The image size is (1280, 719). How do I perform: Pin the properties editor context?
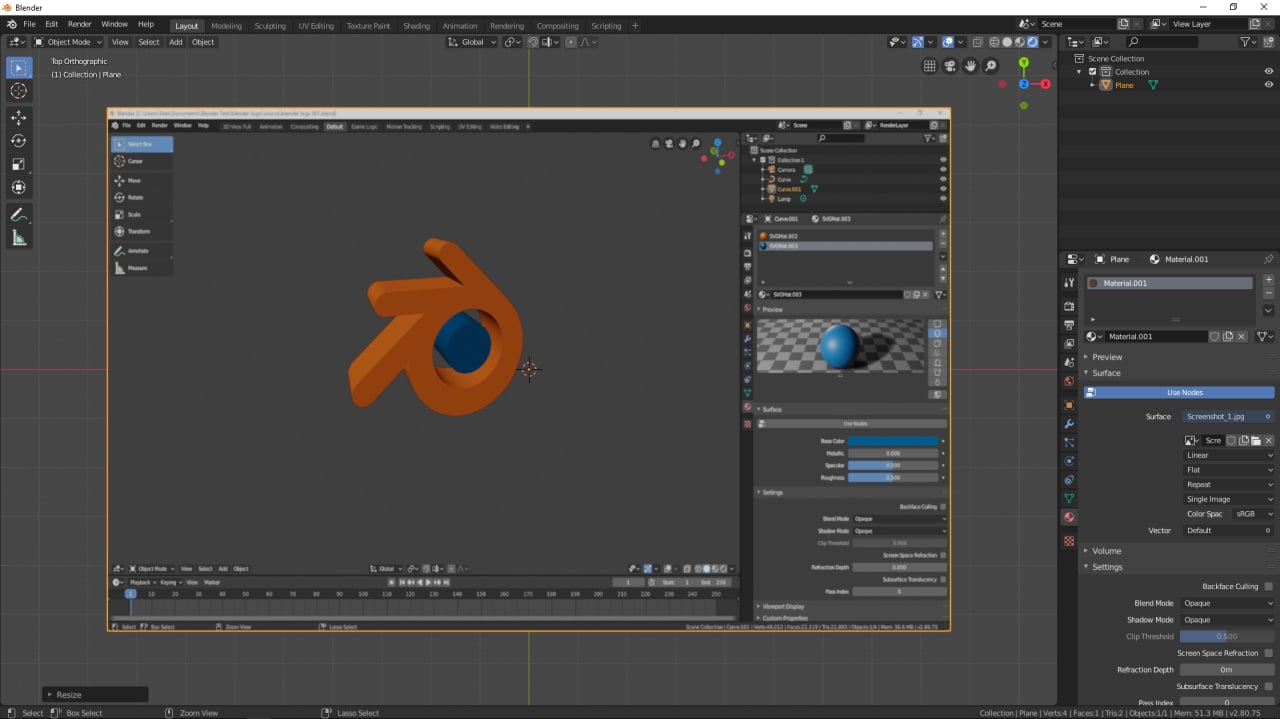point(1269,259)
